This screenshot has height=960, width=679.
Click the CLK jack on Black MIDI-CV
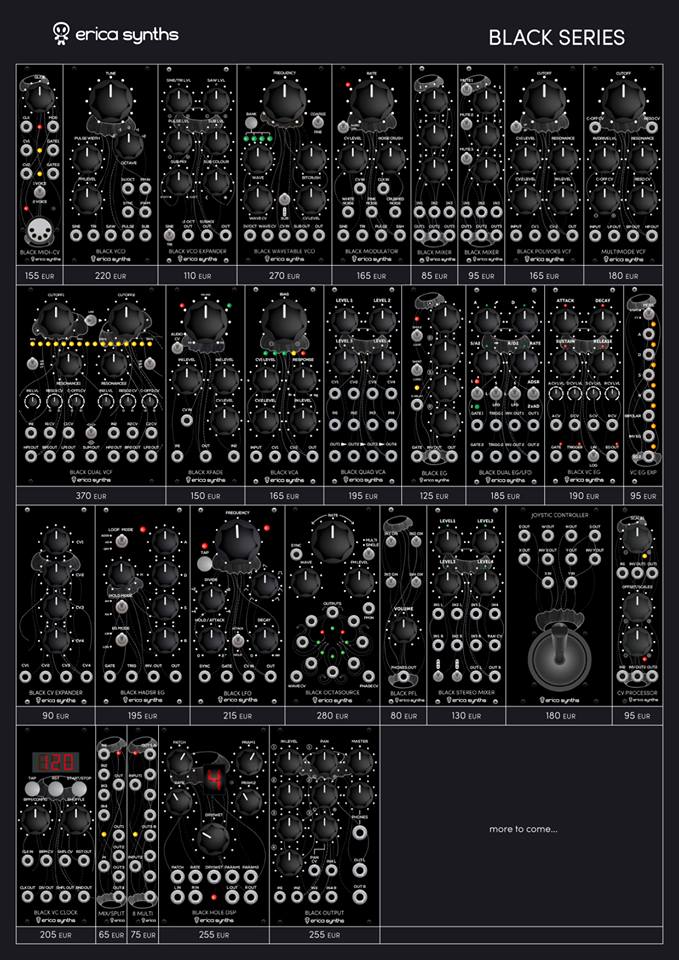pos(26,126)
